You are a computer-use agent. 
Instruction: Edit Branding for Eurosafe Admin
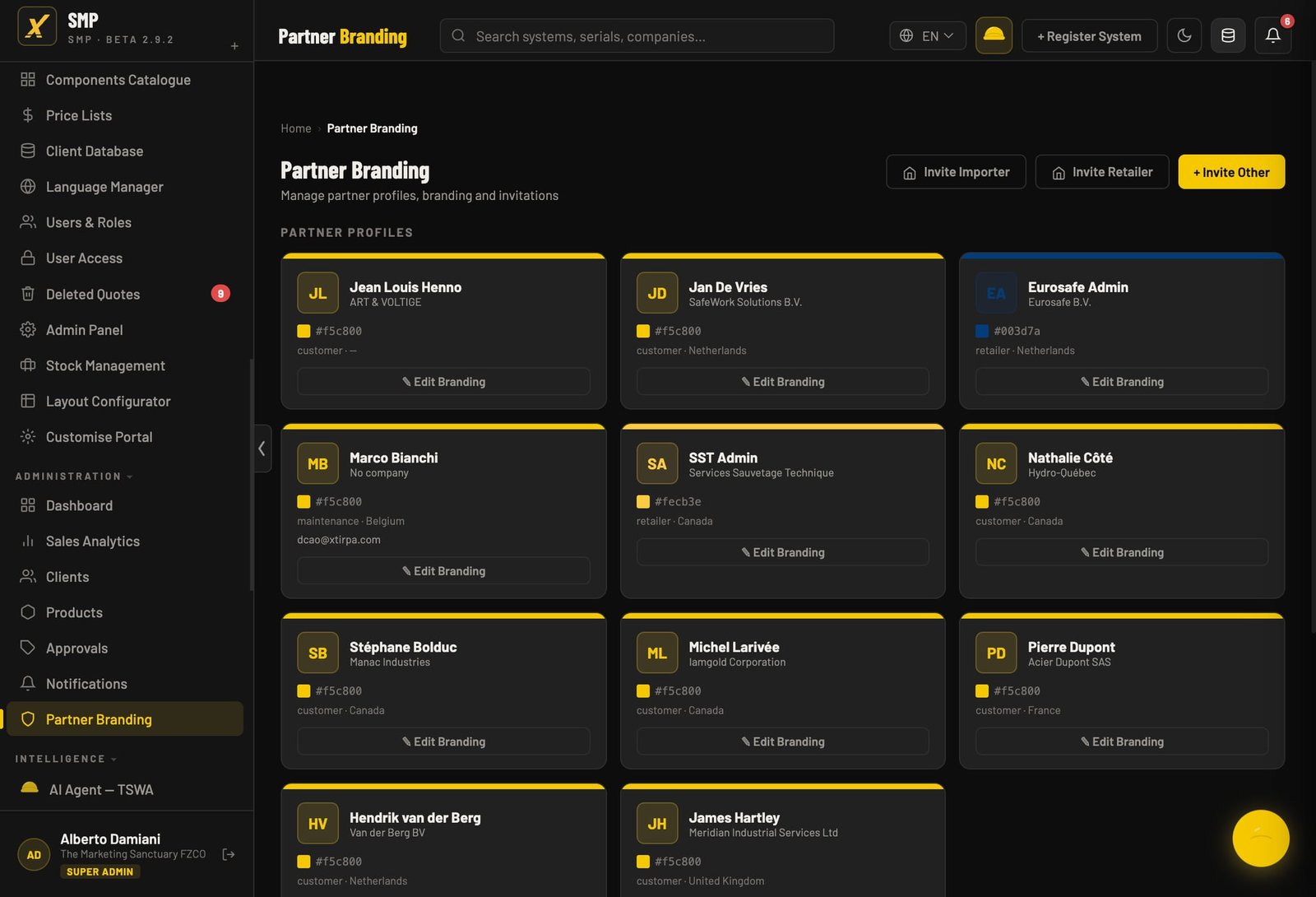pos(1122,382)
